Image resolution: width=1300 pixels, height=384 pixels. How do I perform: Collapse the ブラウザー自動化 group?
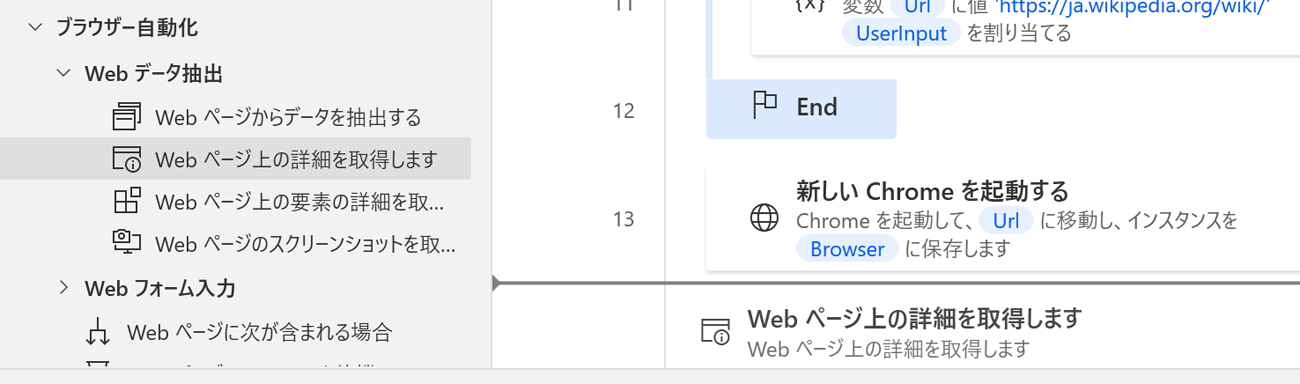click(x=36, y=28)
